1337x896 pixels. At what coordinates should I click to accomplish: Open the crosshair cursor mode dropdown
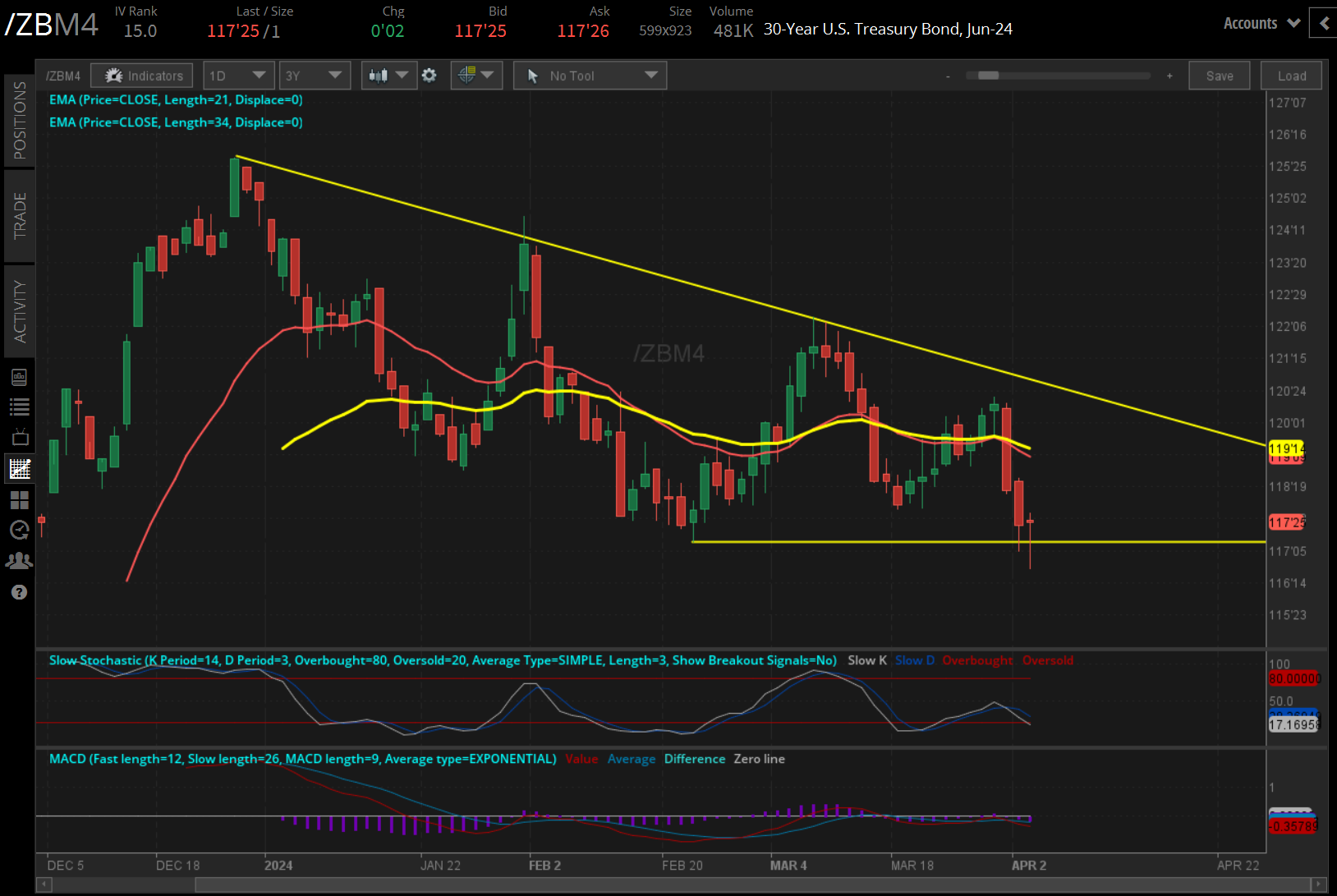point(476,76)
